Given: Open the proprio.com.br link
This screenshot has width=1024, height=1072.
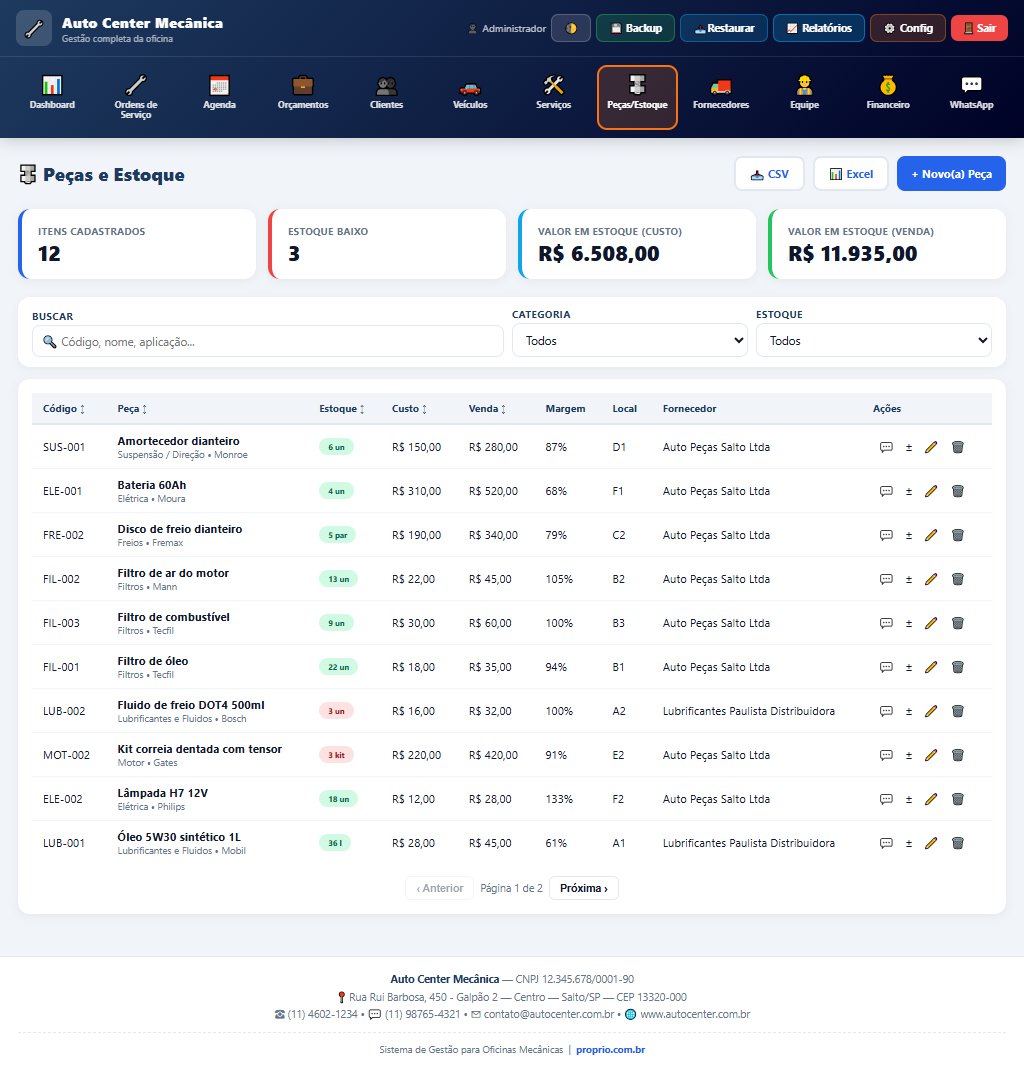Looking at the screenshot, I should pos(610,1049).
